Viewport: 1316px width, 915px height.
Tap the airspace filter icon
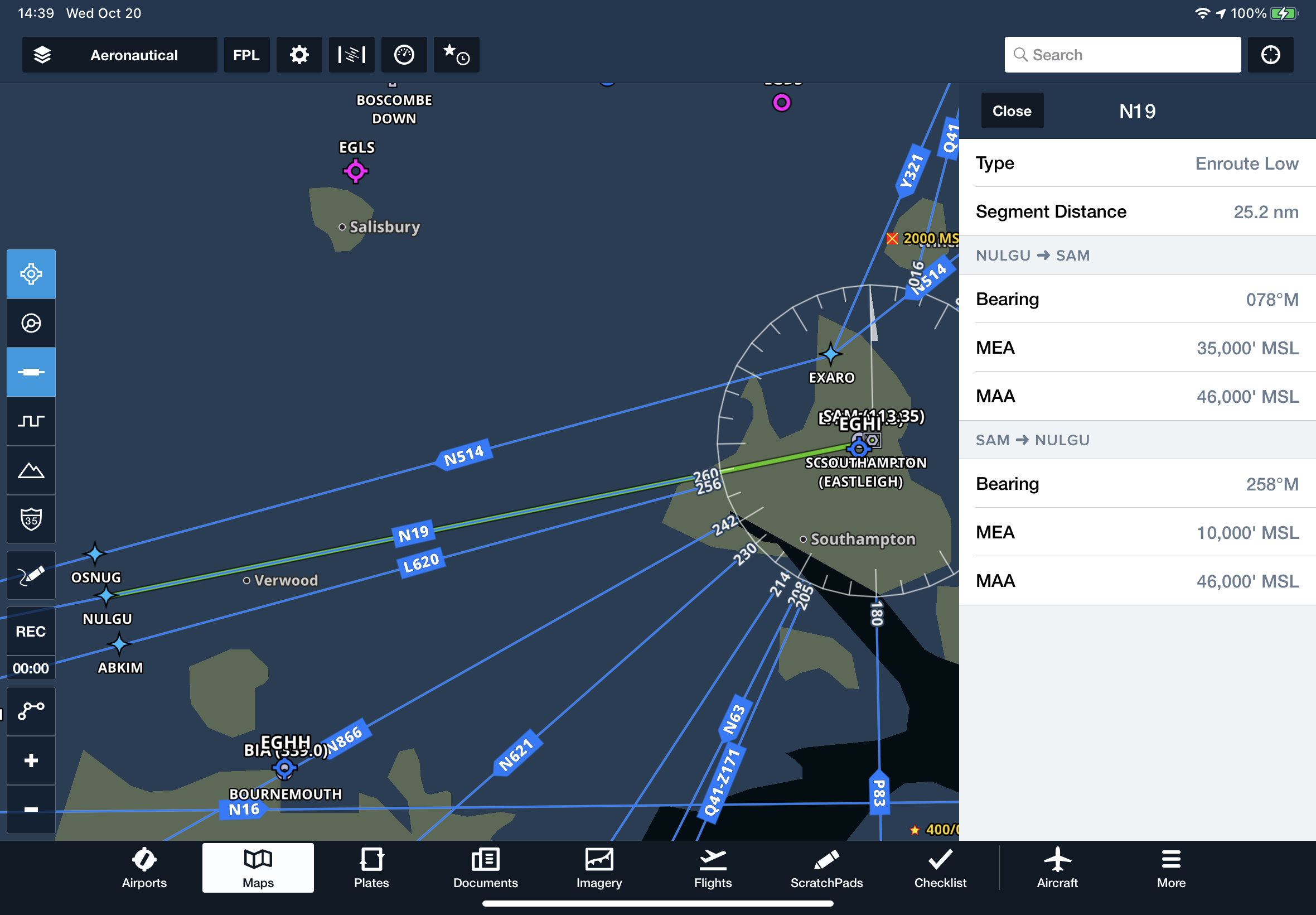tap(351, 55)
